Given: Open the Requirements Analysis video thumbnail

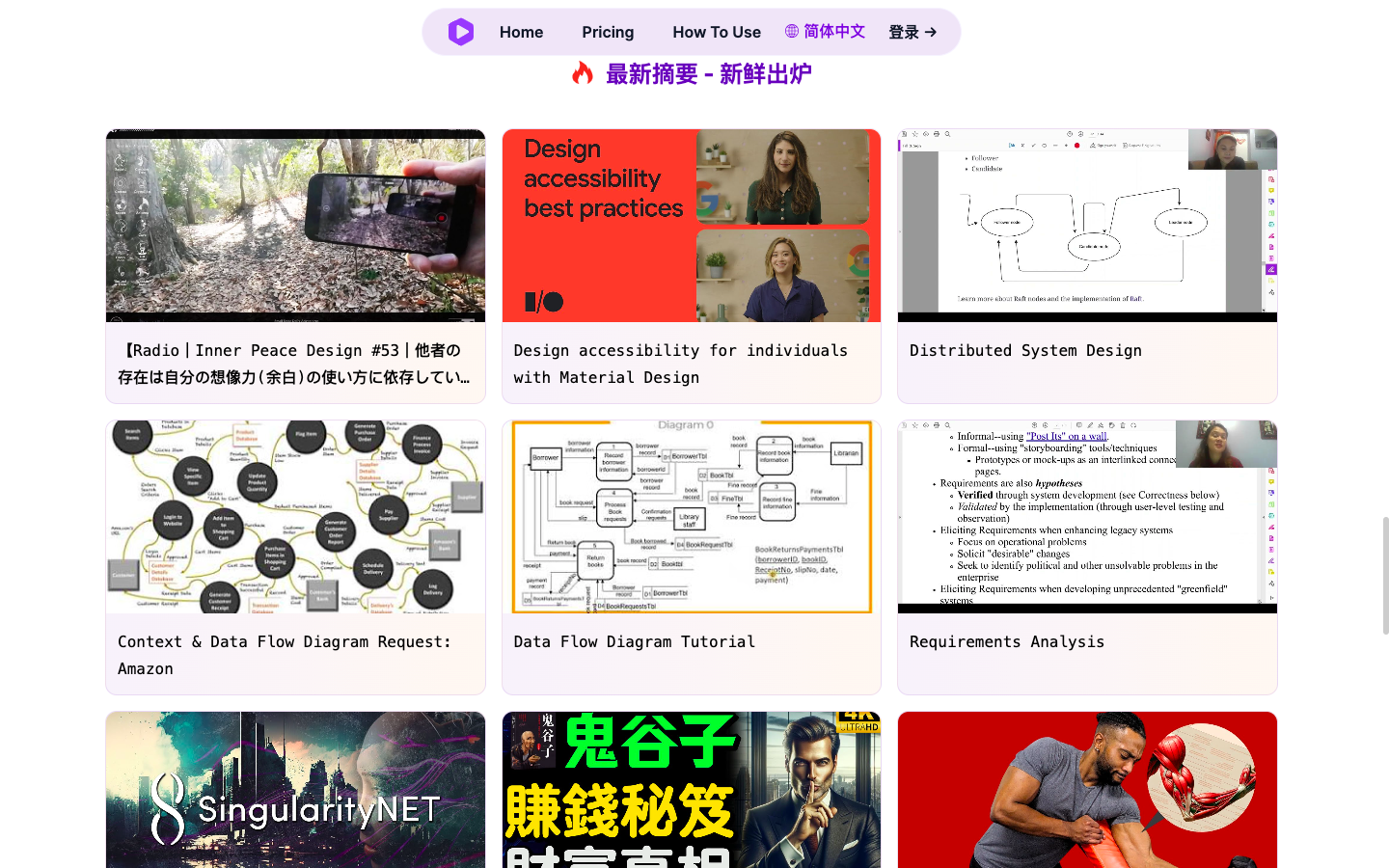Looking at the screenshot, I should (1087, 517).
